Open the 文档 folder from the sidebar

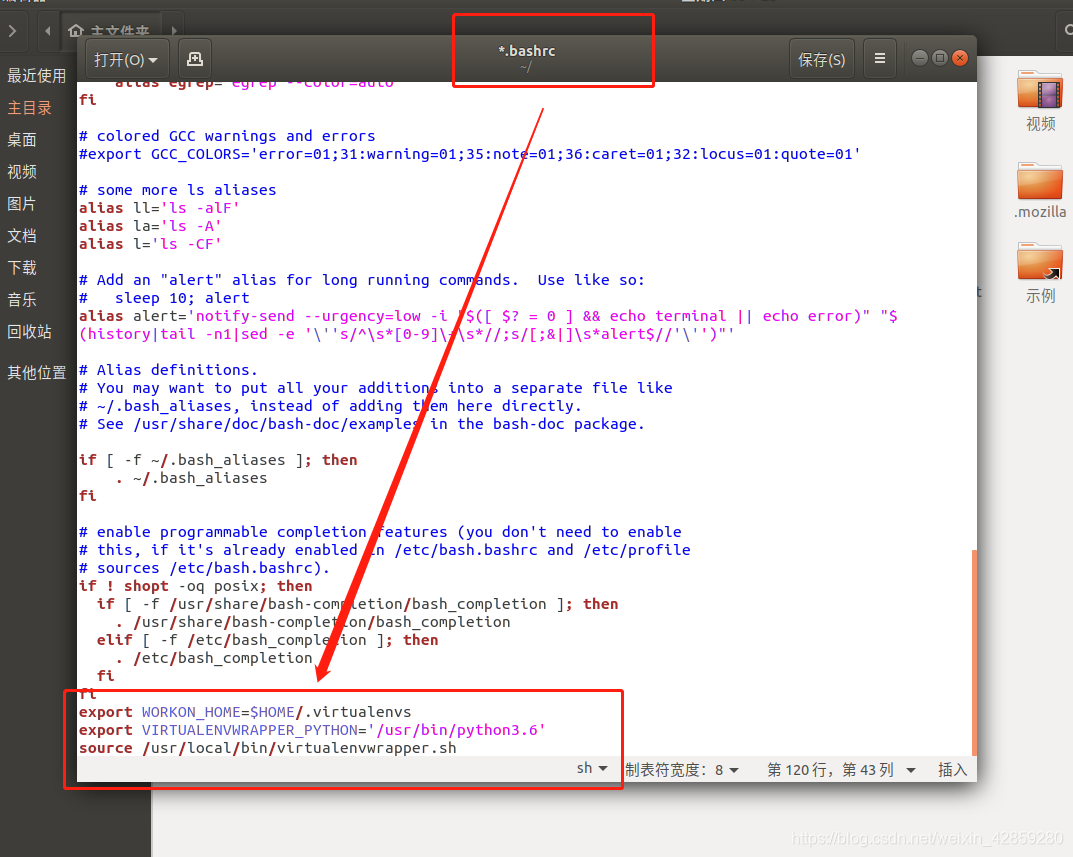click(x=22, y=236)
